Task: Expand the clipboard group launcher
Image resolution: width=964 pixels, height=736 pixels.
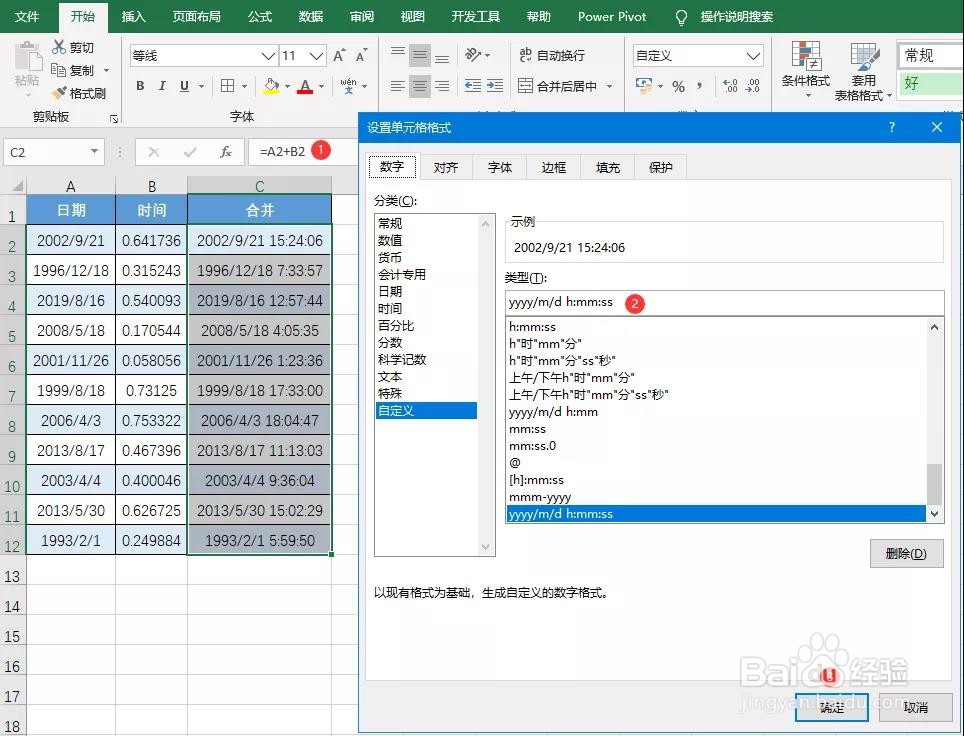Action: click(114, 119)
